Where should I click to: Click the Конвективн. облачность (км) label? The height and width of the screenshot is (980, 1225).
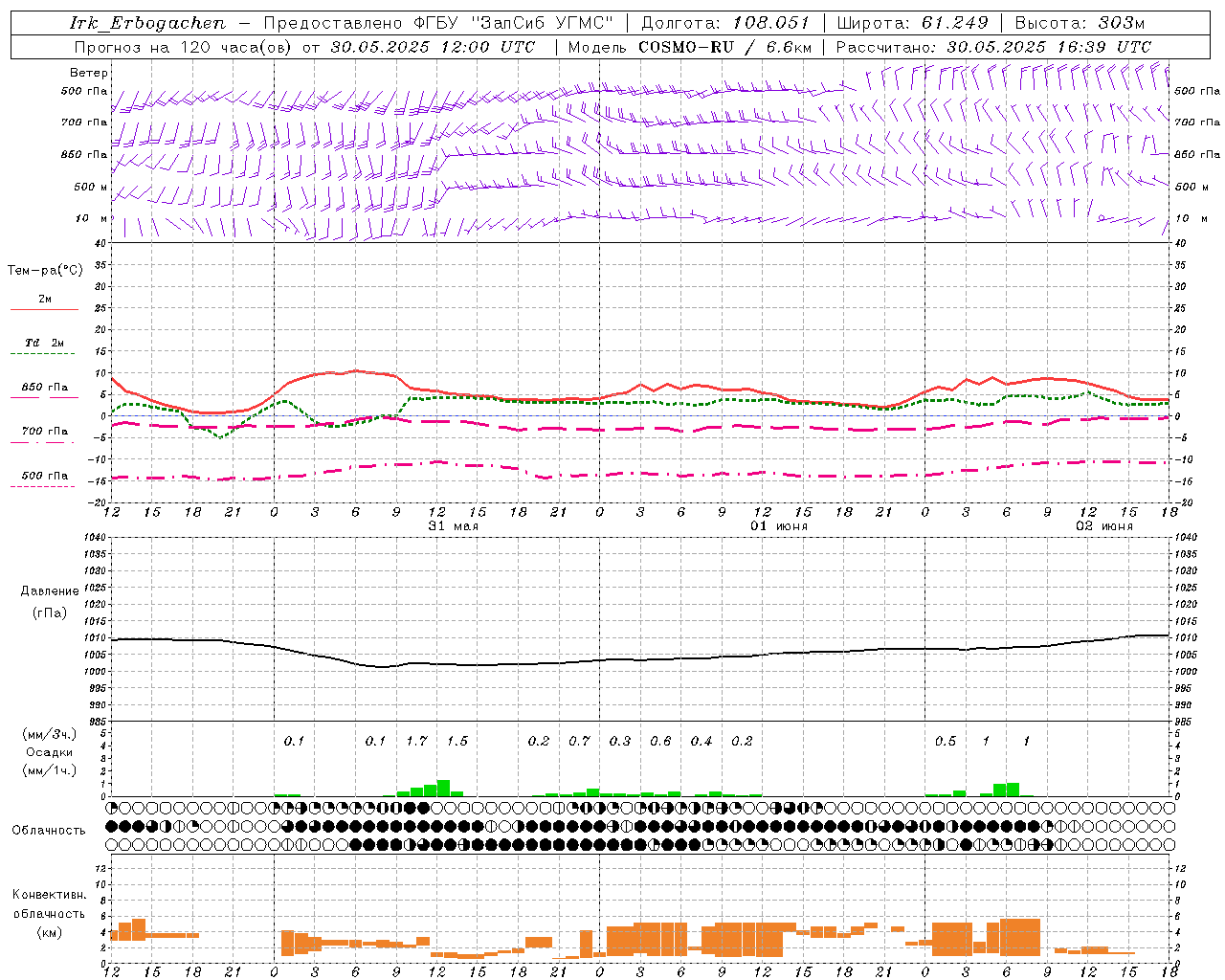[49, 913]
